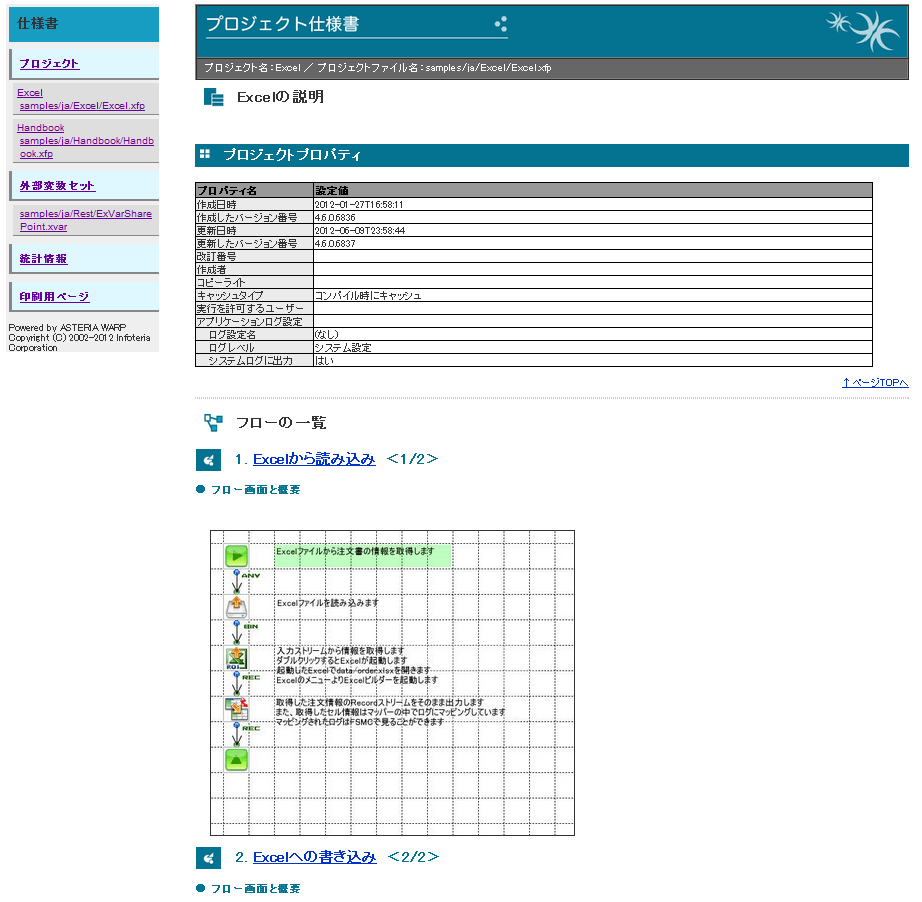The height and width of the screenshot is (902, 922).
Task: Click the ASTERIA logo in the header corner
Action: [862, 31]
